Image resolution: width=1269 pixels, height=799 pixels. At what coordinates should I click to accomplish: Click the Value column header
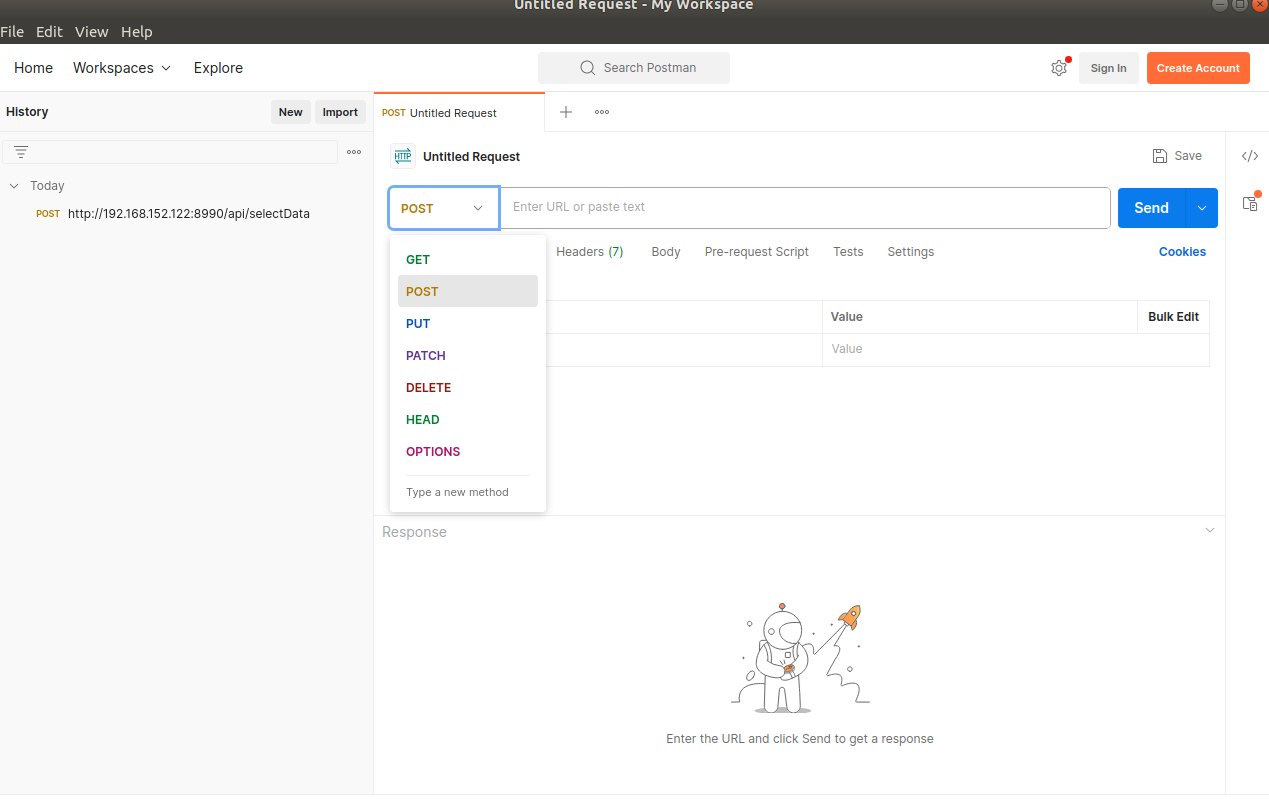pyautogui.click(x=847, y=317)
